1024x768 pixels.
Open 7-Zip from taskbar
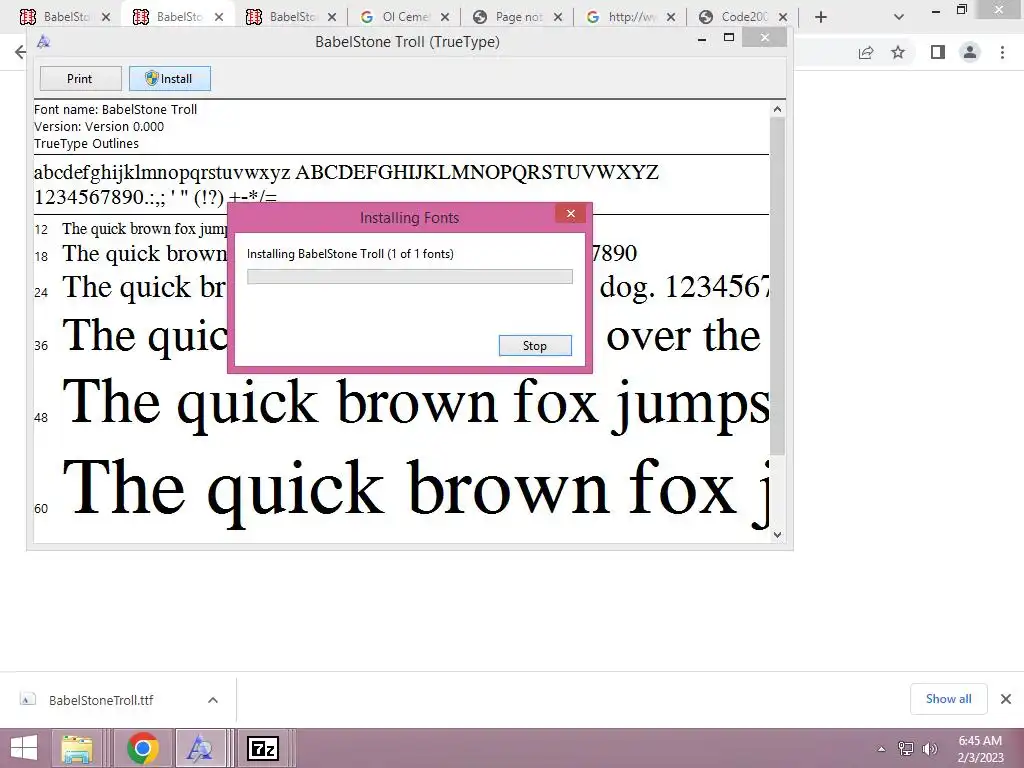[x=263, y=748]
